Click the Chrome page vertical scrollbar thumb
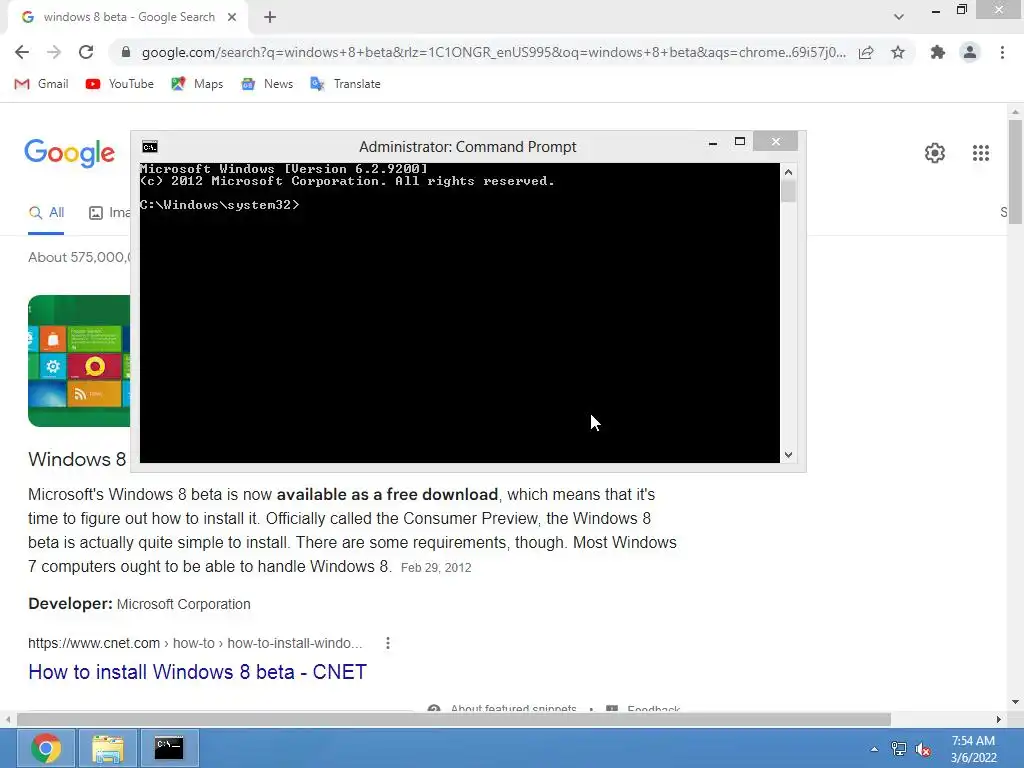This screenshot has height=768, width=1024. (x=1015, y=172)
